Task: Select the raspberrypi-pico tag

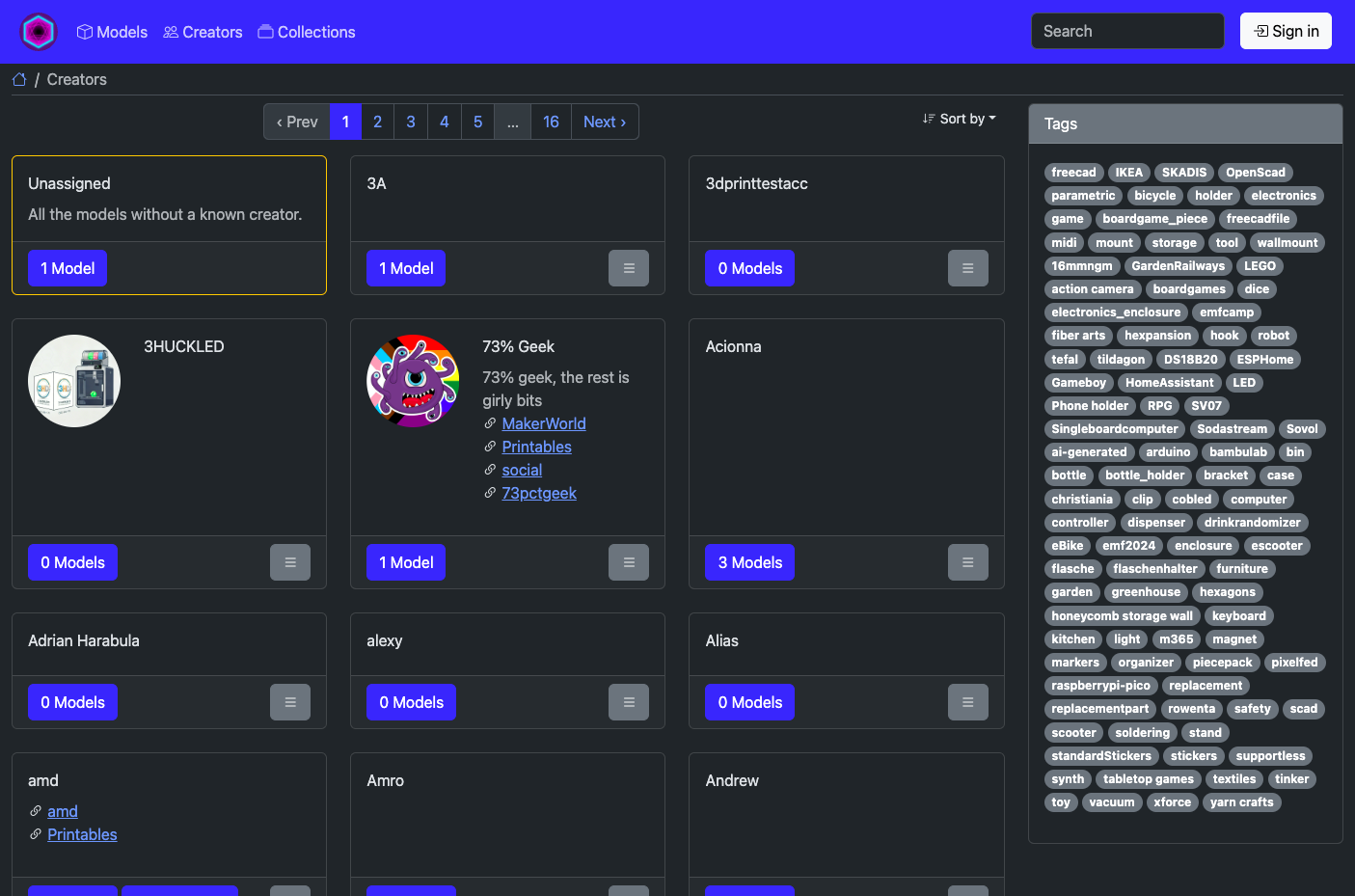Action: click(1100, 686)
